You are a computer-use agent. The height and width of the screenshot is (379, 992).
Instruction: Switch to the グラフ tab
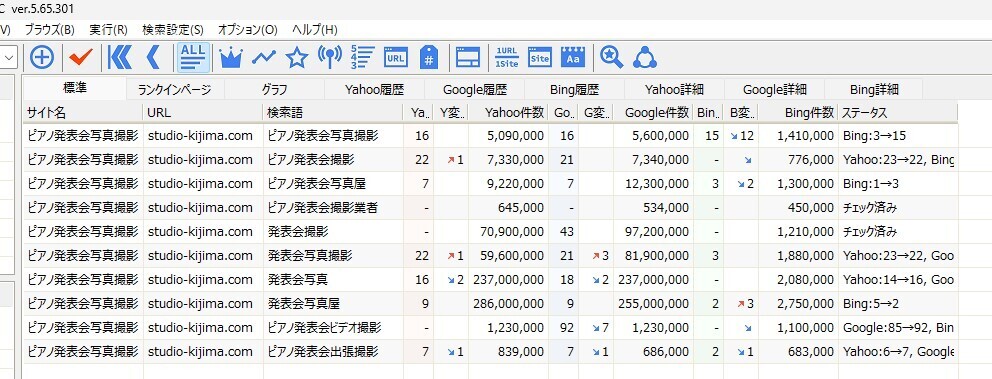(x=275, y=90)
